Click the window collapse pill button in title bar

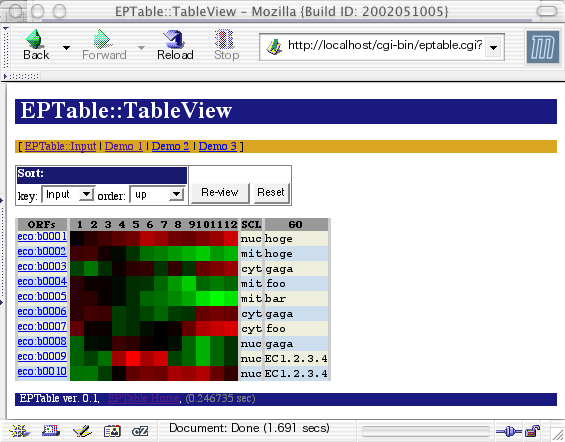(547, 11)
